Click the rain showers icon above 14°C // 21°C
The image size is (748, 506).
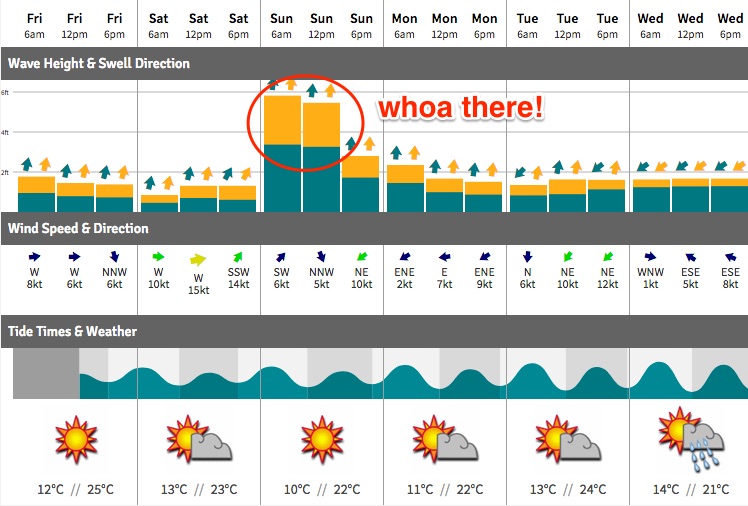click(691, 439)
